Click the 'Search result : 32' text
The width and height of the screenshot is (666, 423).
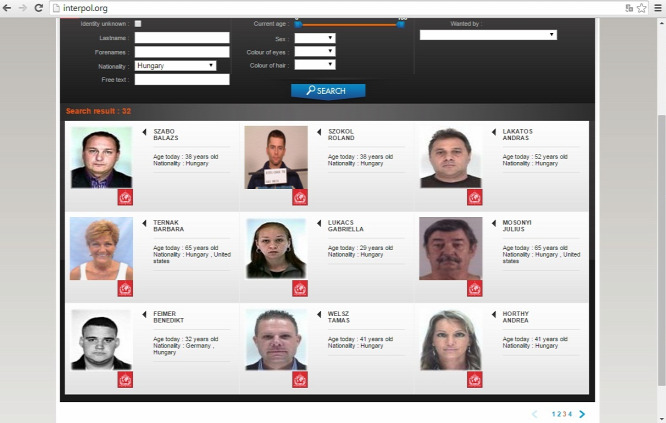98,111
